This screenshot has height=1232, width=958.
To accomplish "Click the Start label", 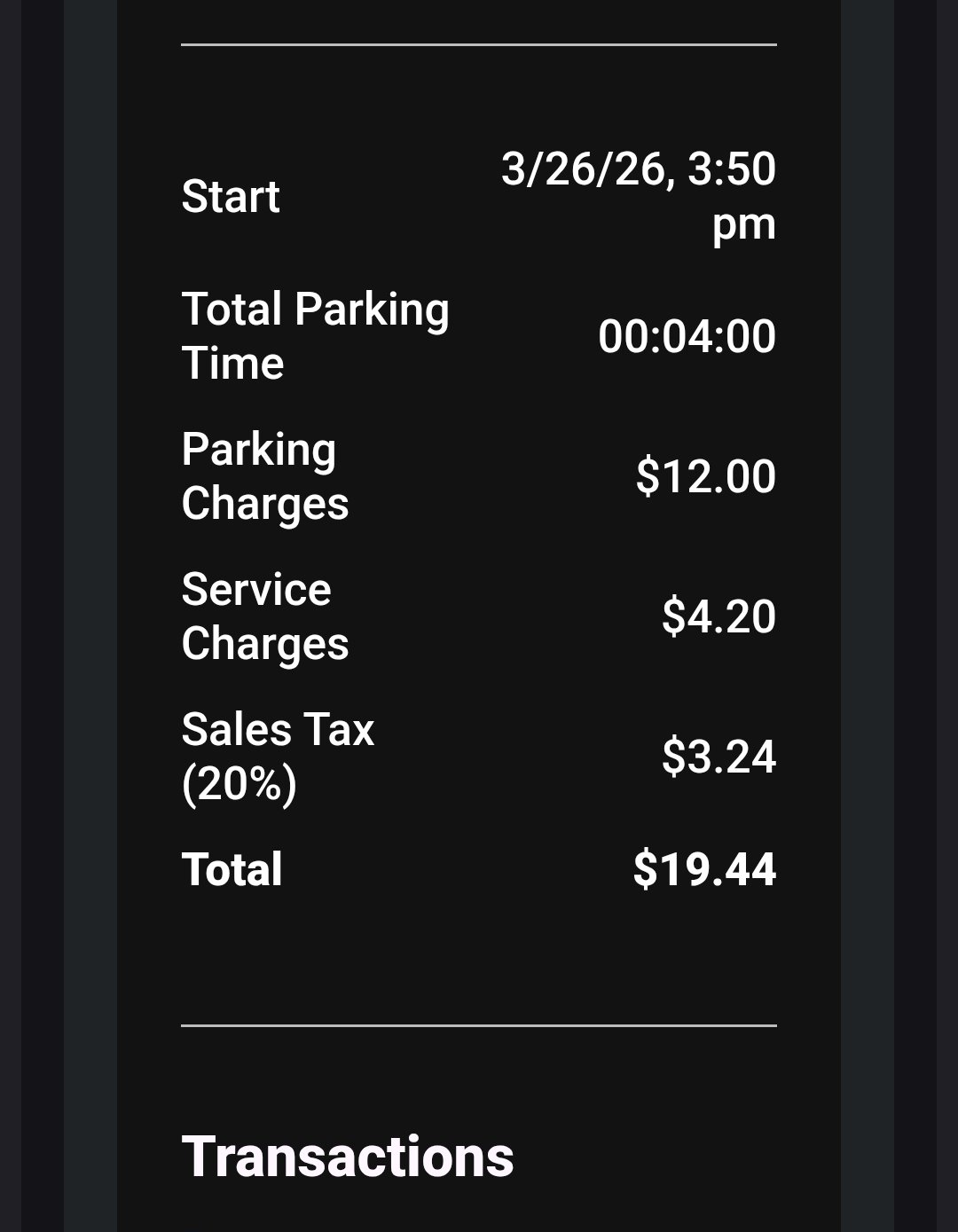I will coord(231,196).
